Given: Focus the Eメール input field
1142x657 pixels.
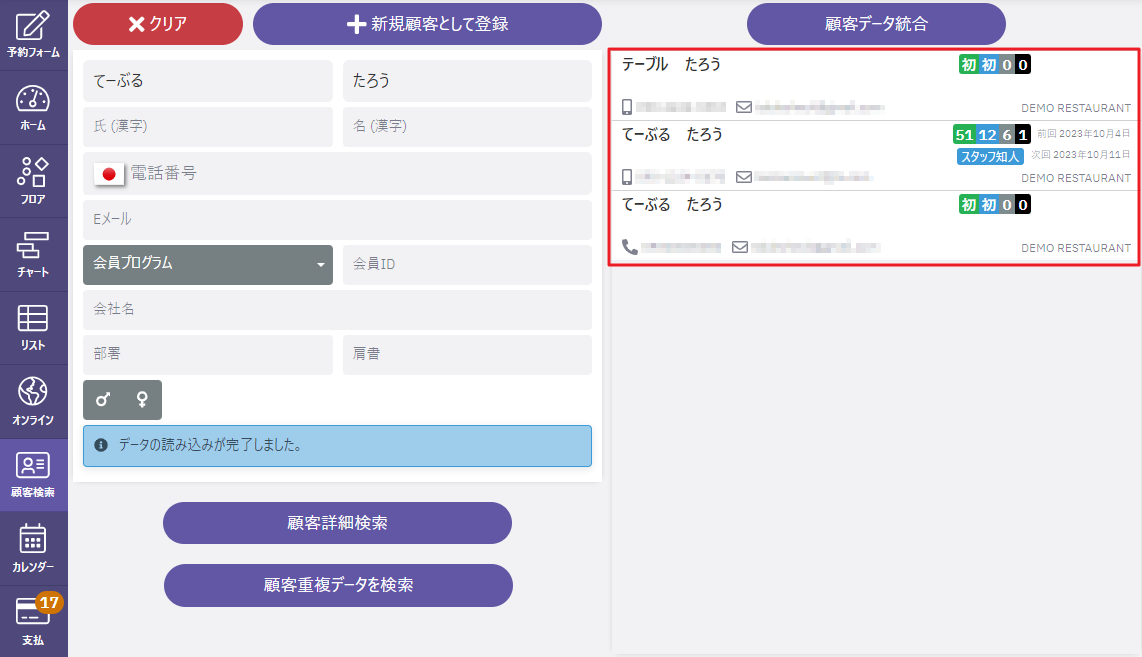Looking at the screenshot, I should pos(337,219).
